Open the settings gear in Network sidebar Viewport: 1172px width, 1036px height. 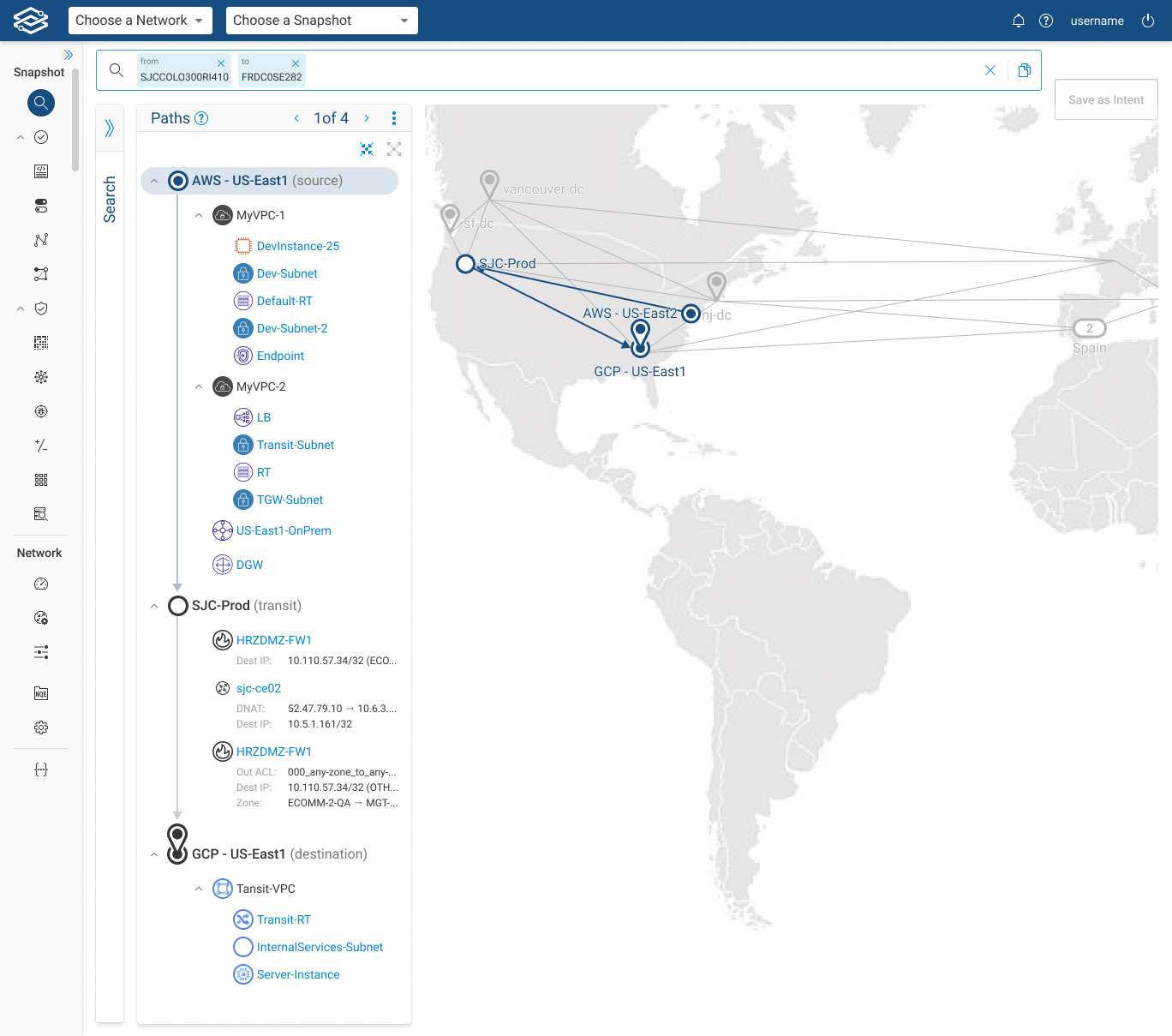point(40,728)
